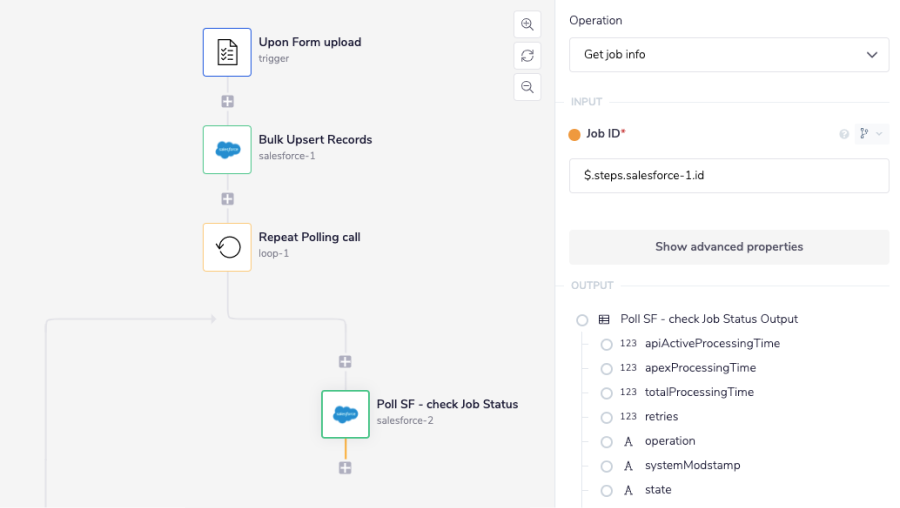Select the Upon Form upload trigger step icon
The image size is (900, 508).
coord(227,52)
